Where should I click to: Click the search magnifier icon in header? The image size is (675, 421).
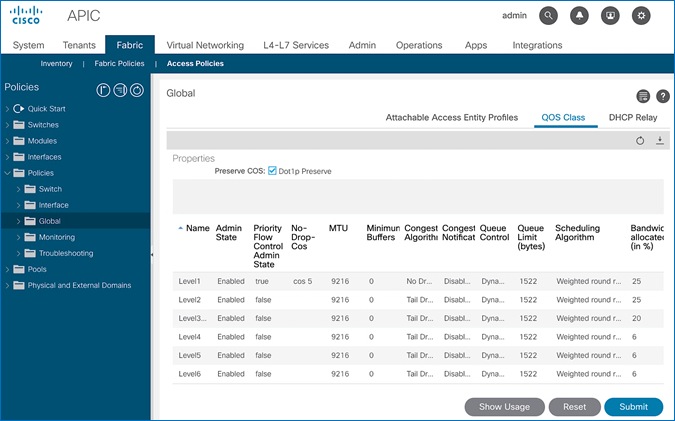(548, 16)
